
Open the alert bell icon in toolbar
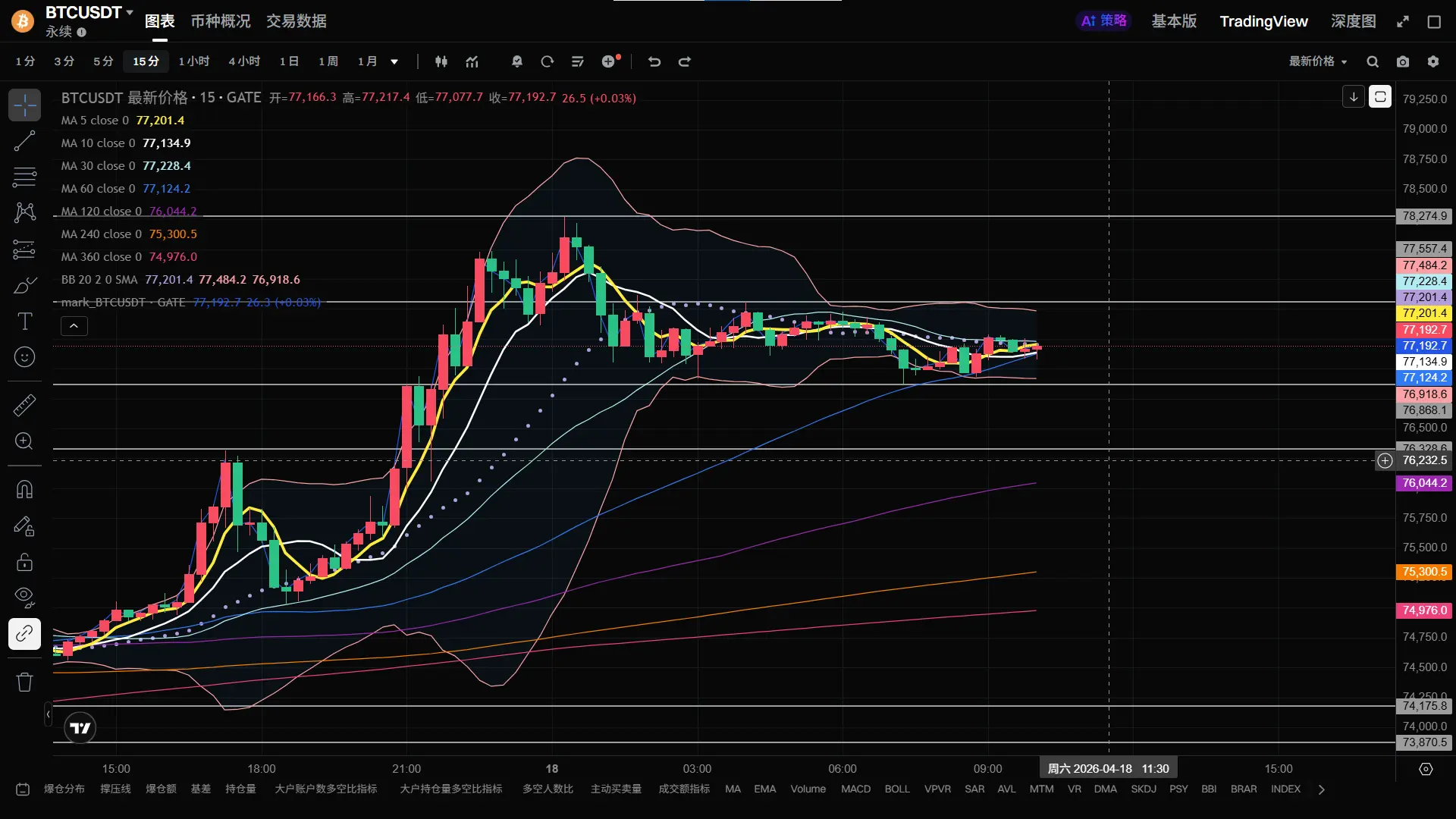pos(517,62)
